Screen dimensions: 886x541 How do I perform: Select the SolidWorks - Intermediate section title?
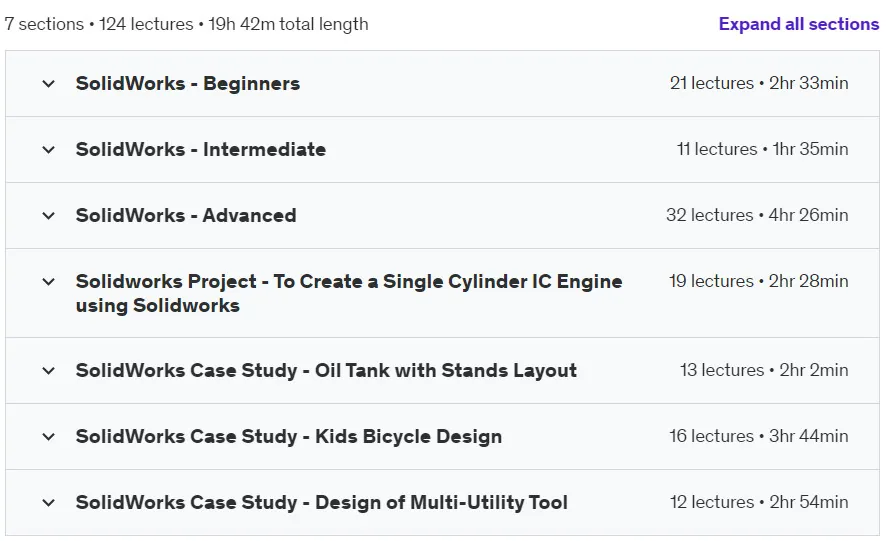coord(201,149)
